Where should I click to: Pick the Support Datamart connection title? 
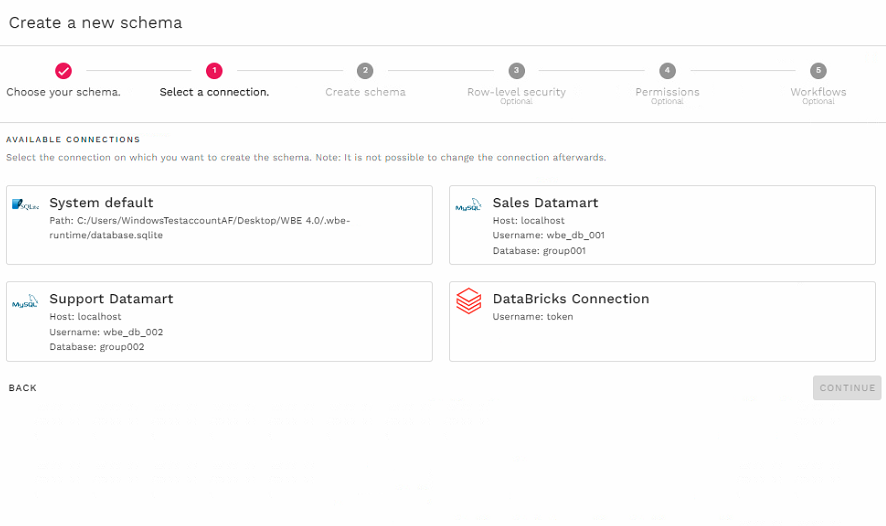pos(111,299)
